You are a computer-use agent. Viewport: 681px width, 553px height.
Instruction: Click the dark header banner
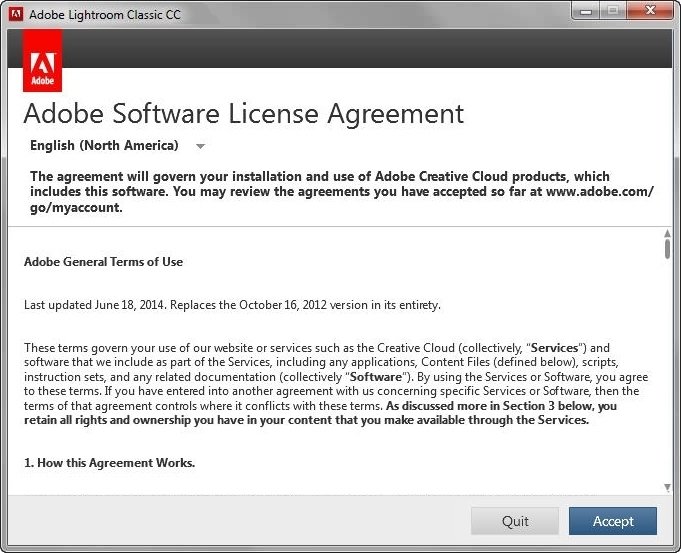click(367, 48)
